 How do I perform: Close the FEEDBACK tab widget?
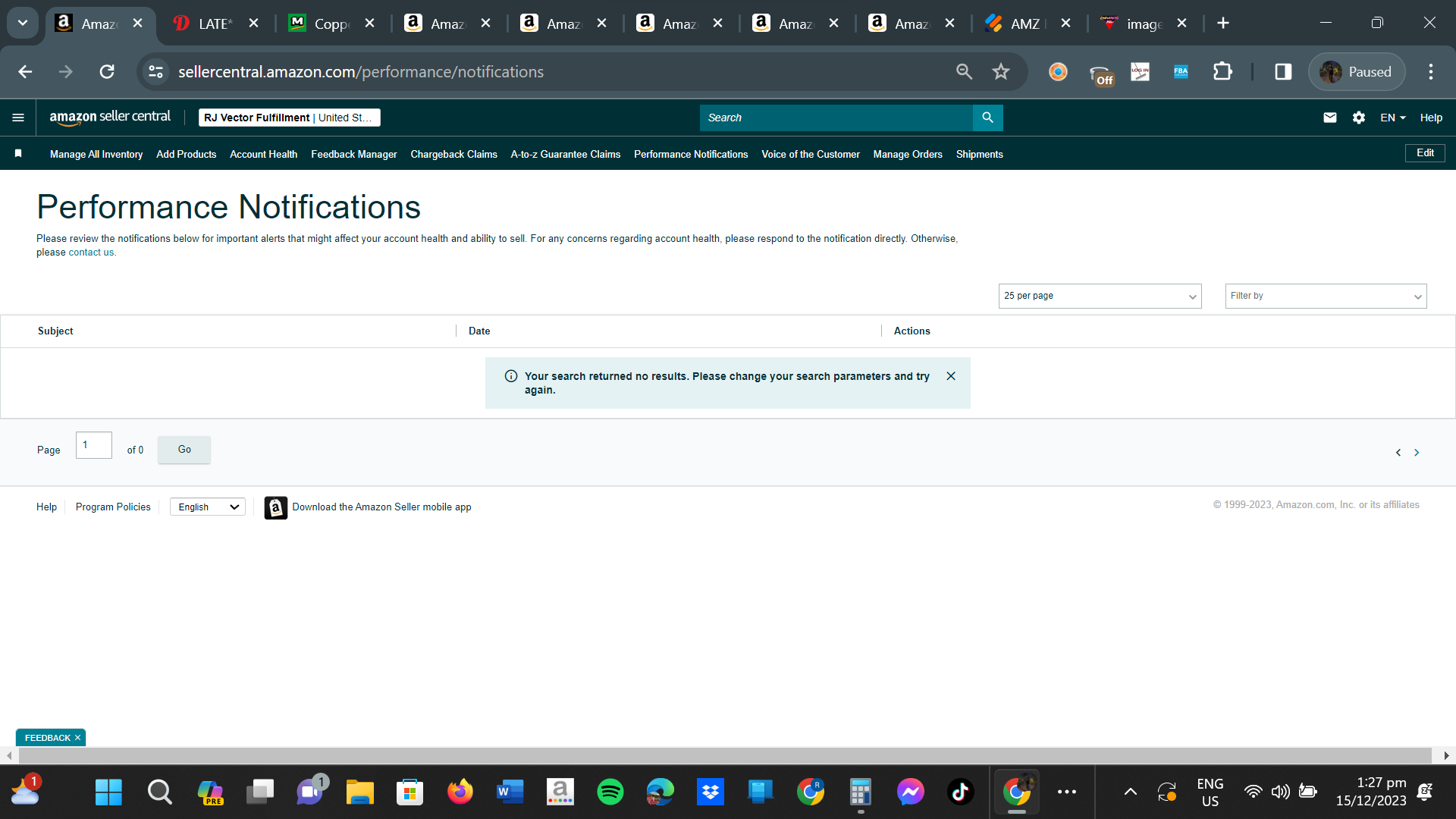click(x=77, y=738)
